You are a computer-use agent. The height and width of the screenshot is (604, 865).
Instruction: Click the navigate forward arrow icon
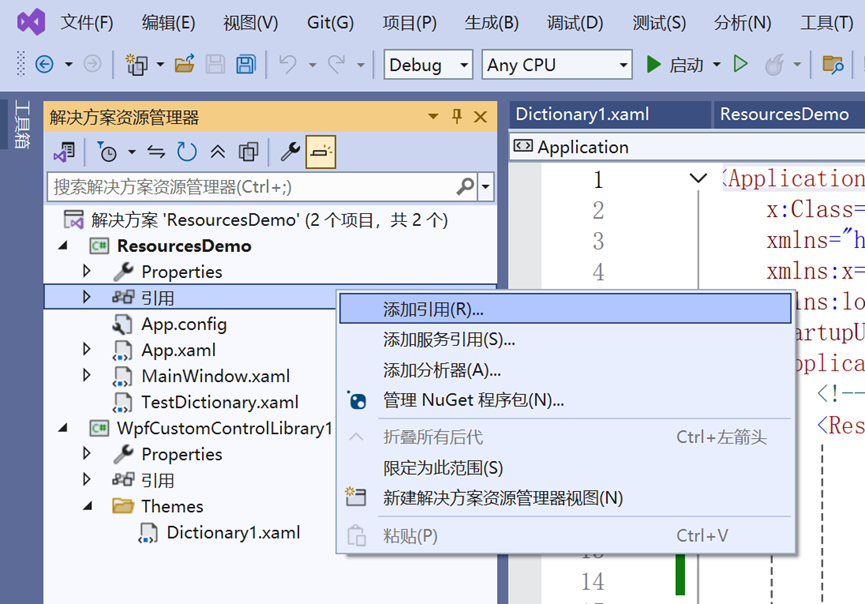coord(92,65)
